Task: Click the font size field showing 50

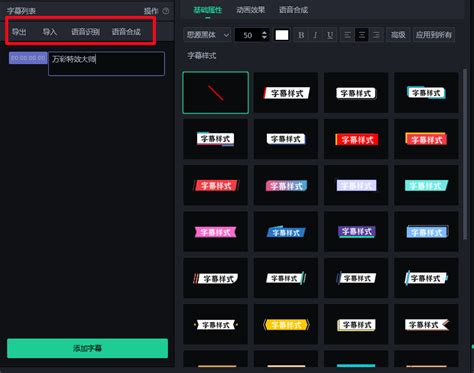Action: (x=248, y=35)
